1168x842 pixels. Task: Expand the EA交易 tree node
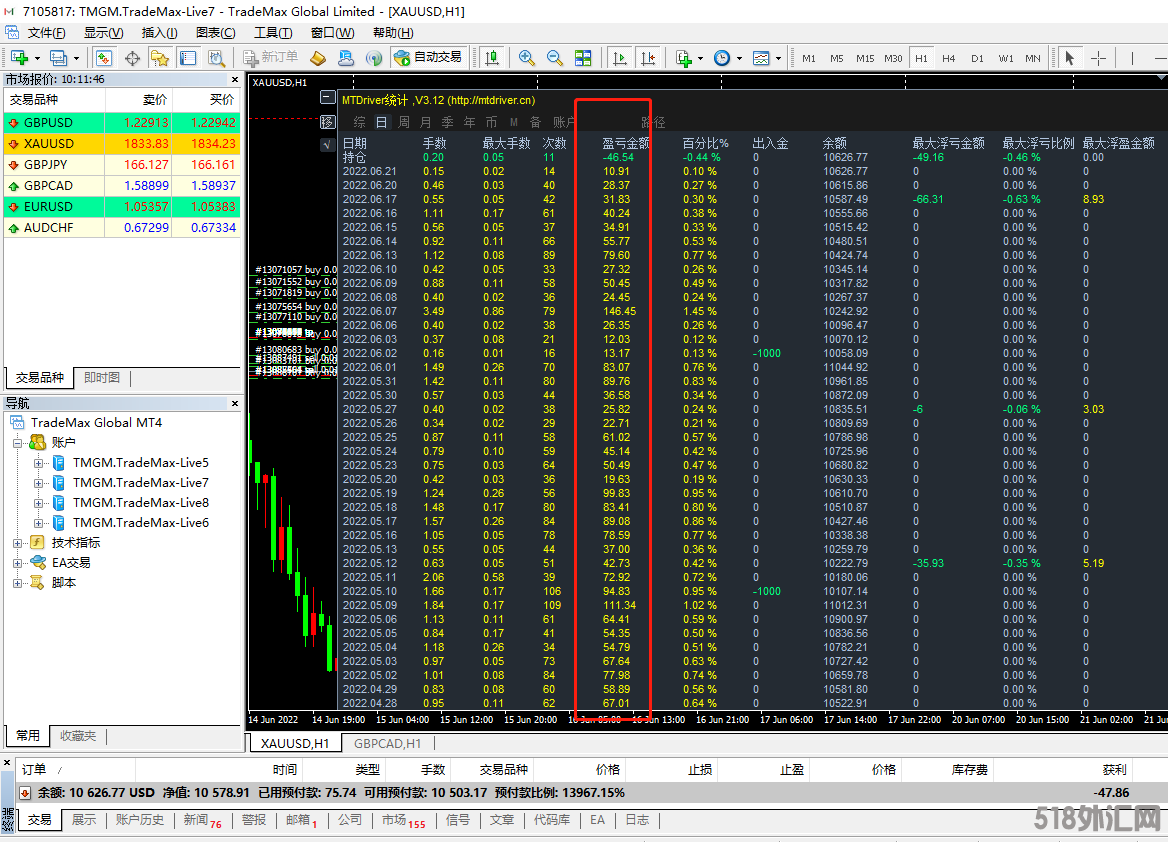[17, 563]
